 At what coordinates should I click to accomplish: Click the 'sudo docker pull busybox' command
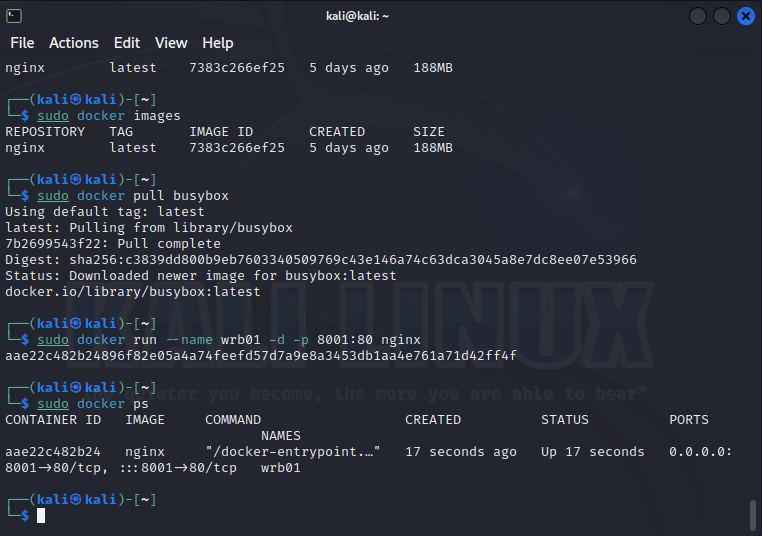133,196
